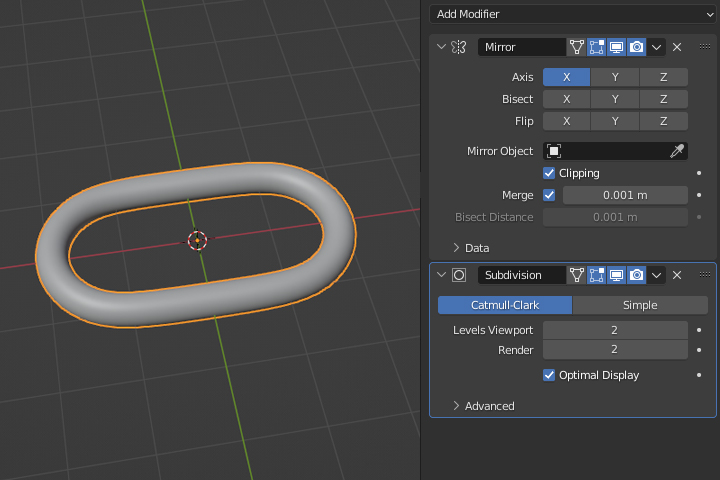The width and height of the screenshot is (720, 480).
Task: Toggle Mirror viewport display monitor icon
Action: pos(616,47)
